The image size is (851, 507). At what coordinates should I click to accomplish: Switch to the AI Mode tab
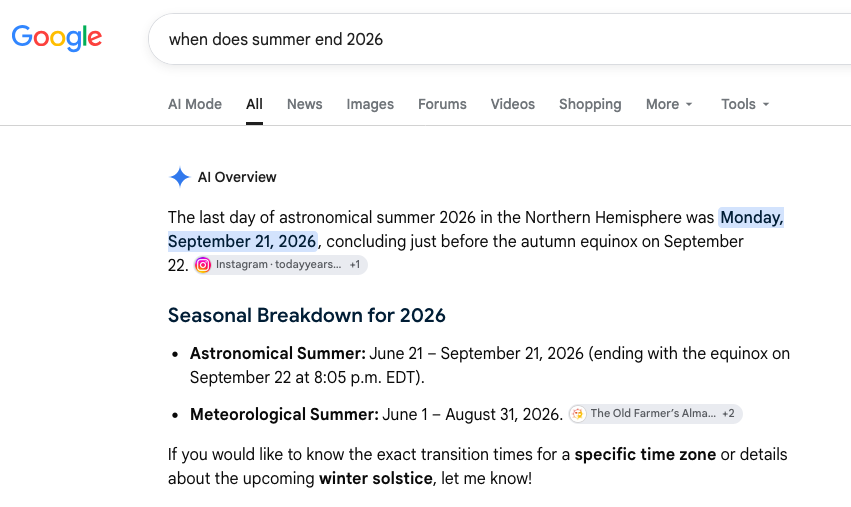195,104
